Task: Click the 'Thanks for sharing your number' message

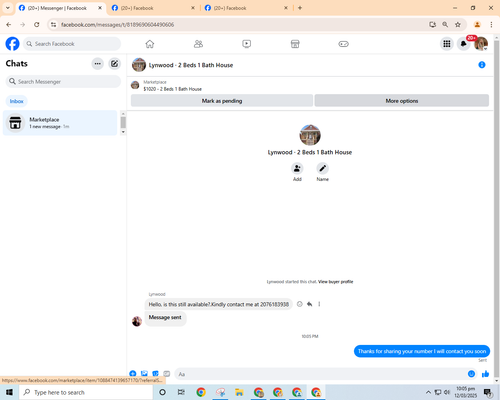Action: (422, 351)
